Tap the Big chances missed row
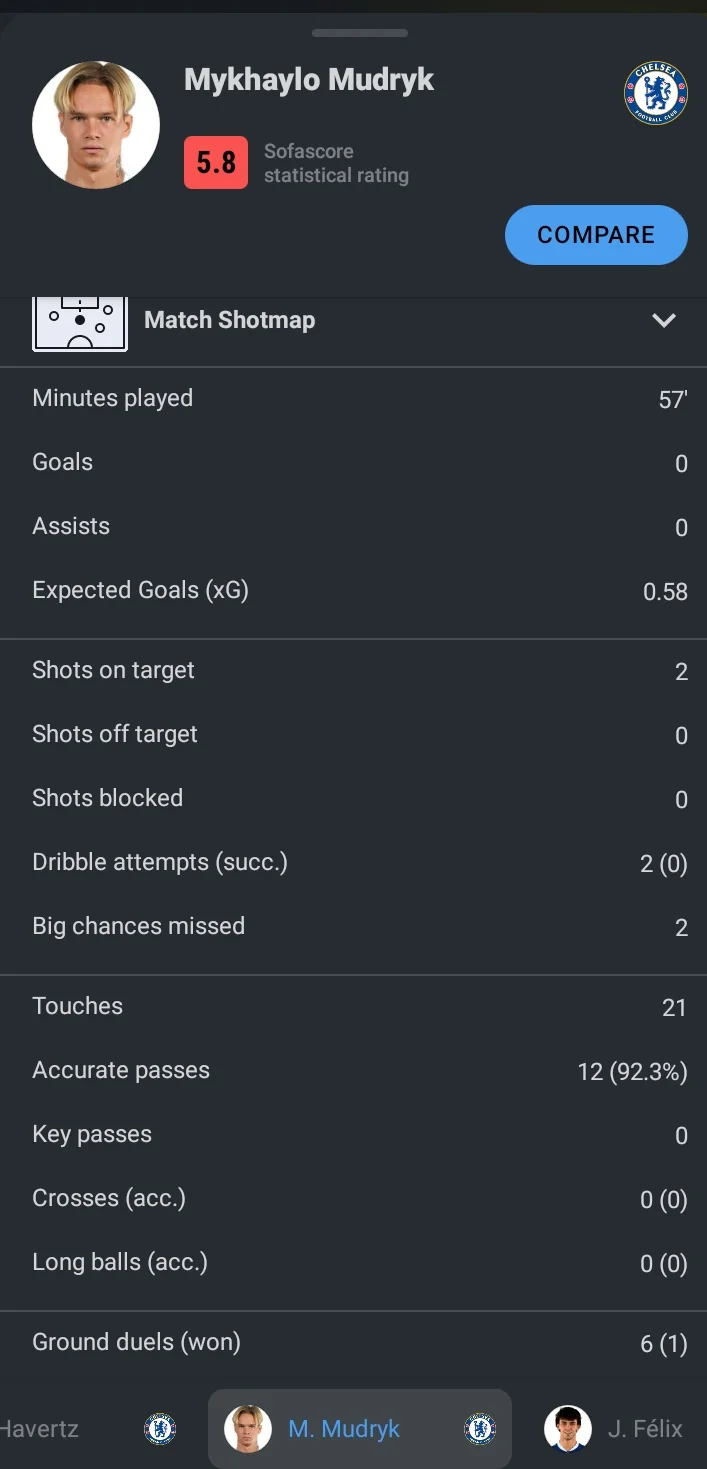707x1469 pixels. point(353,927)
